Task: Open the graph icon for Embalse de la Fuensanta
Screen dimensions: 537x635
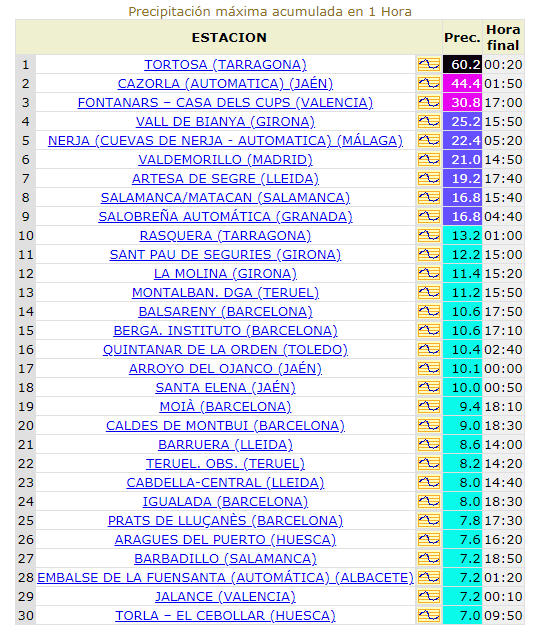Action: tap(428, 577)
